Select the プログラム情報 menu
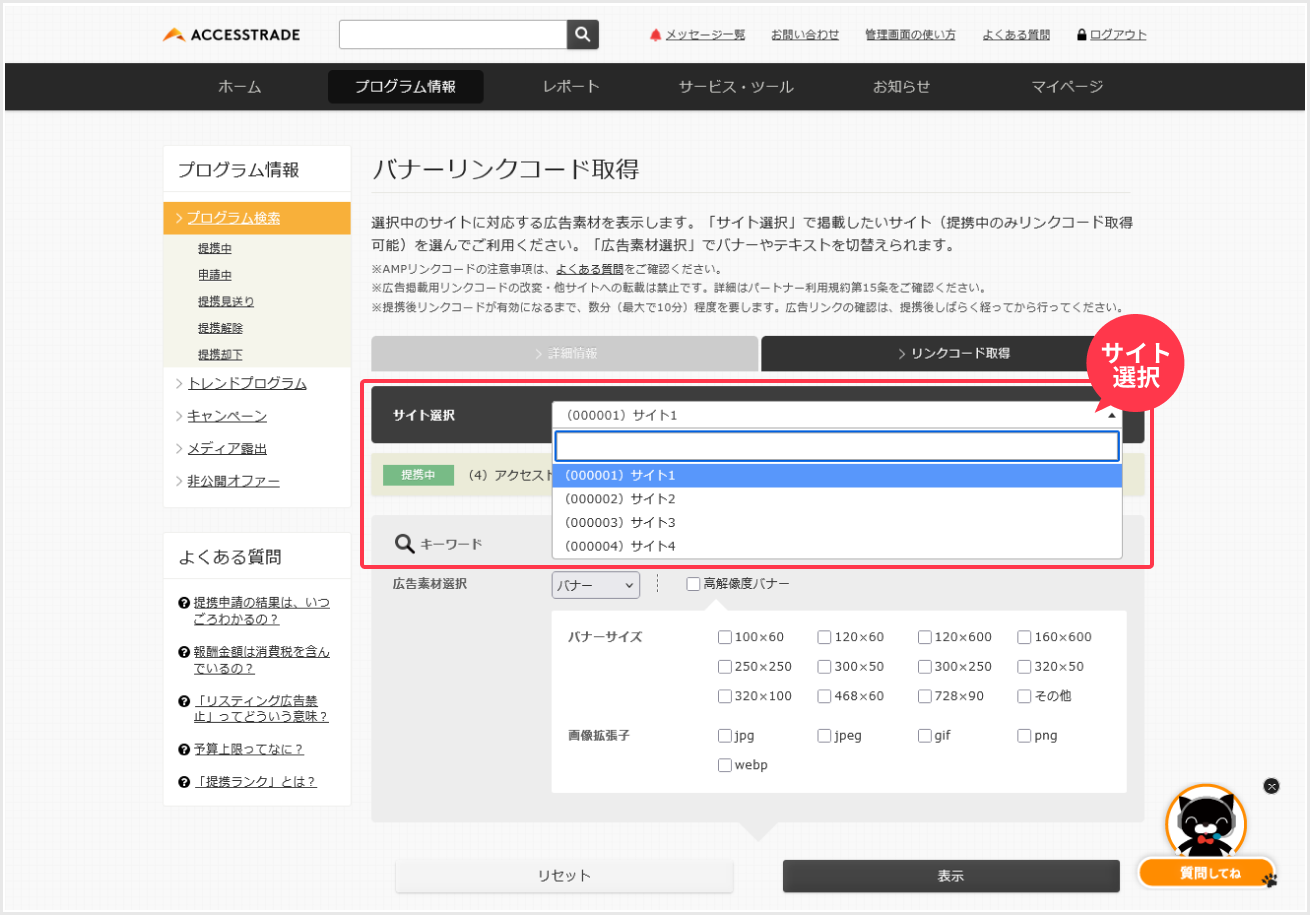 (405, 87)
